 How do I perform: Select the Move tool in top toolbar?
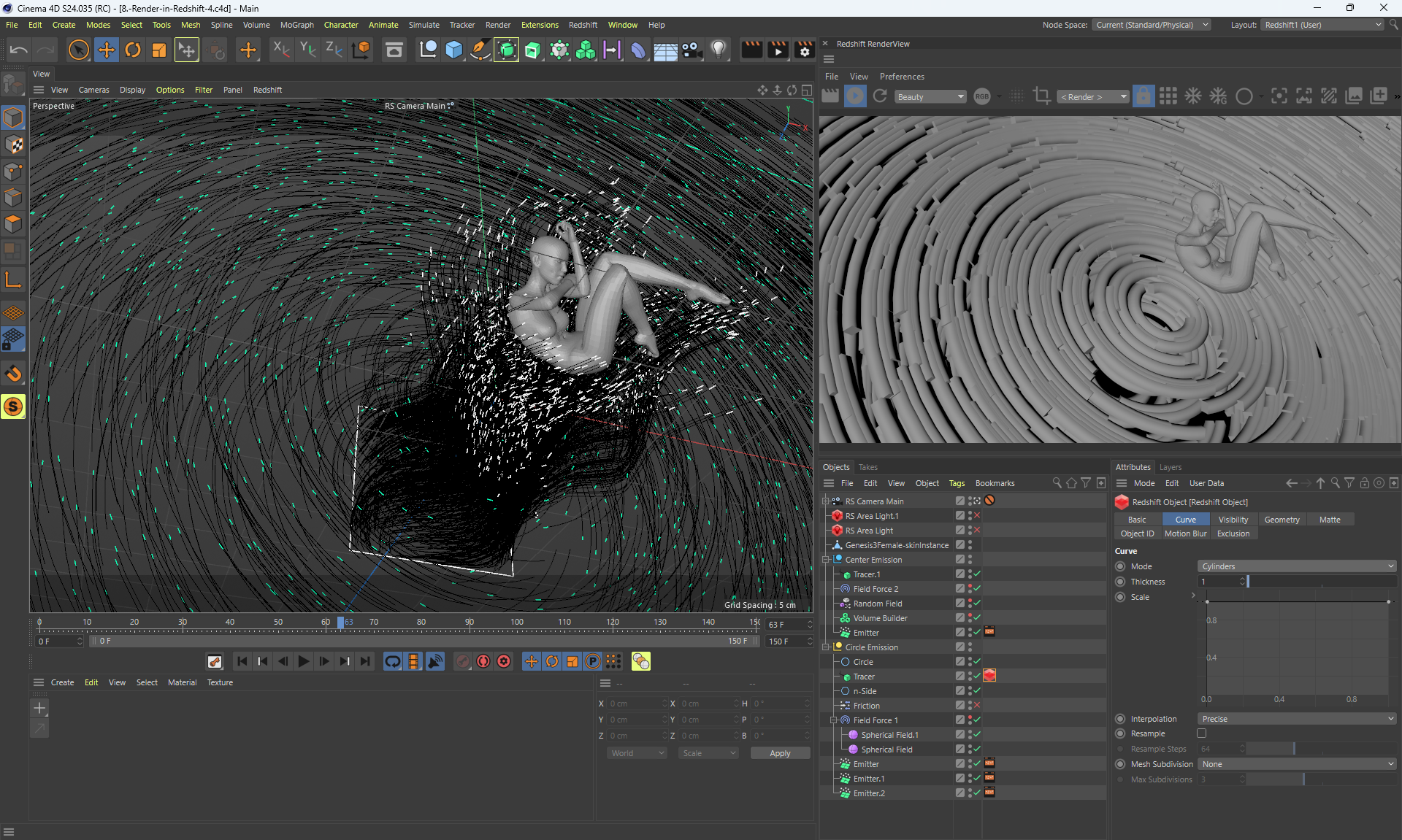tap(107, 50)
